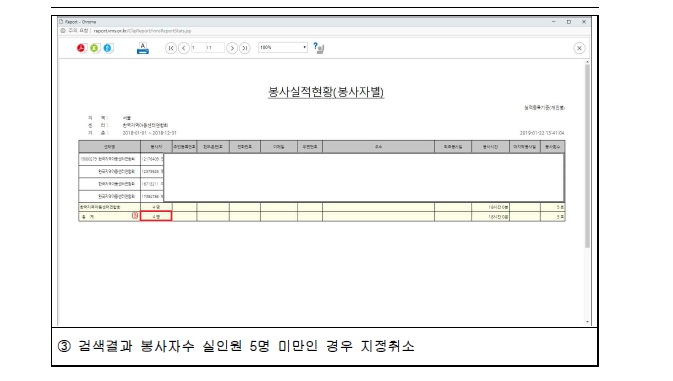The height and width of the screenshot is (381, 673).
Task: Click the print report icon
Action: (143, 48)
